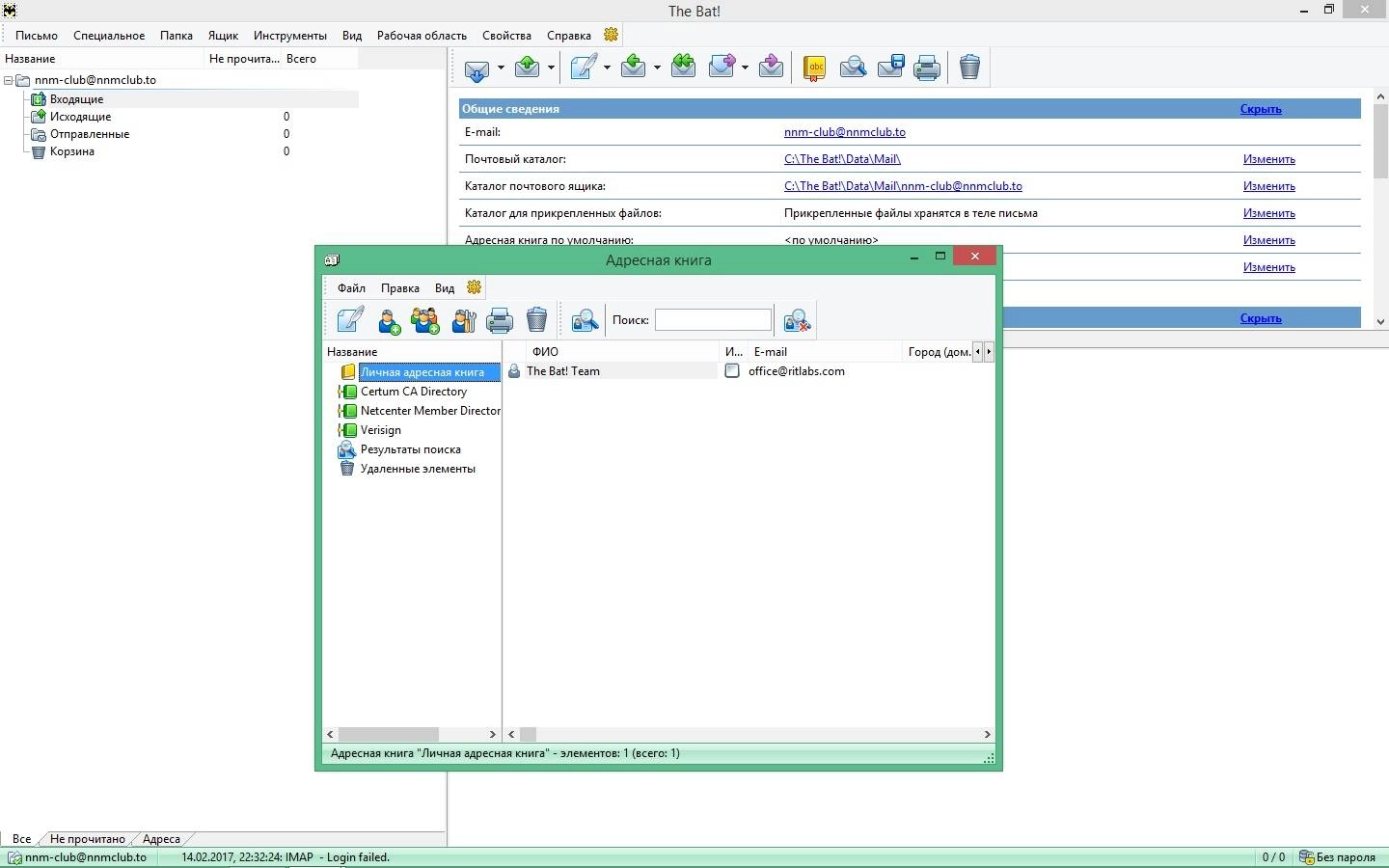The height and width of the screenshot is (868, 1389).
Task: Open dropdown arrow next to Get new mail
Action: pos(500,68)
